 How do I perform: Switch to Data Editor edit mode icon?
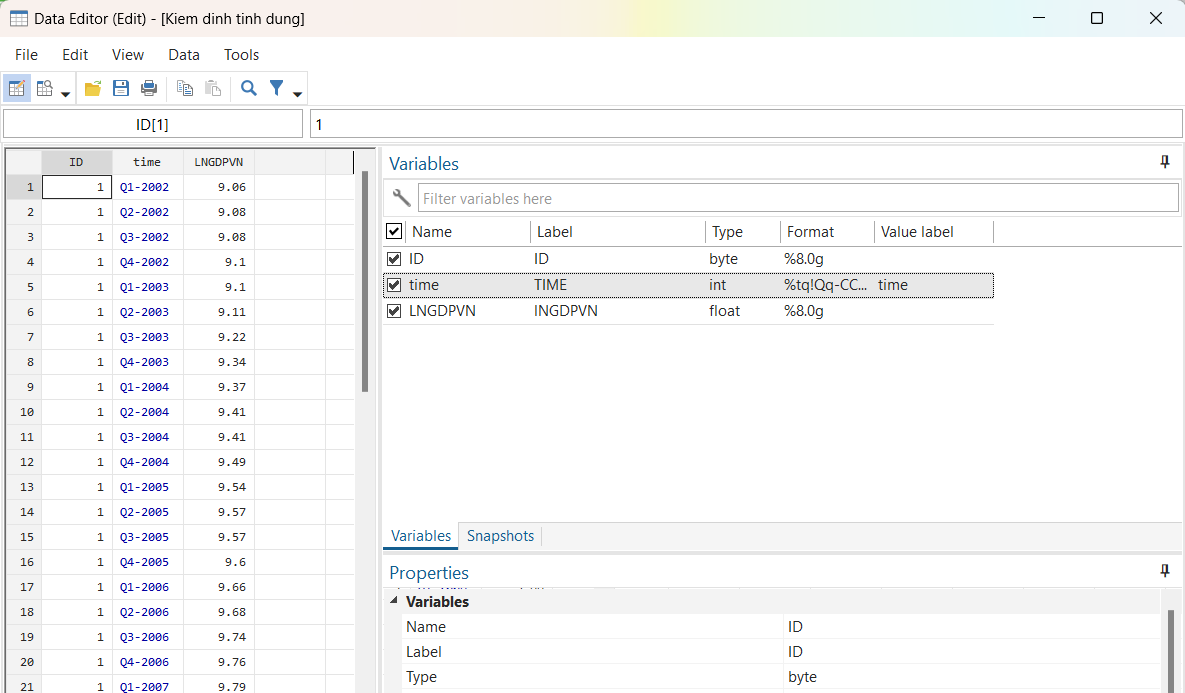[x=17, y=88]
